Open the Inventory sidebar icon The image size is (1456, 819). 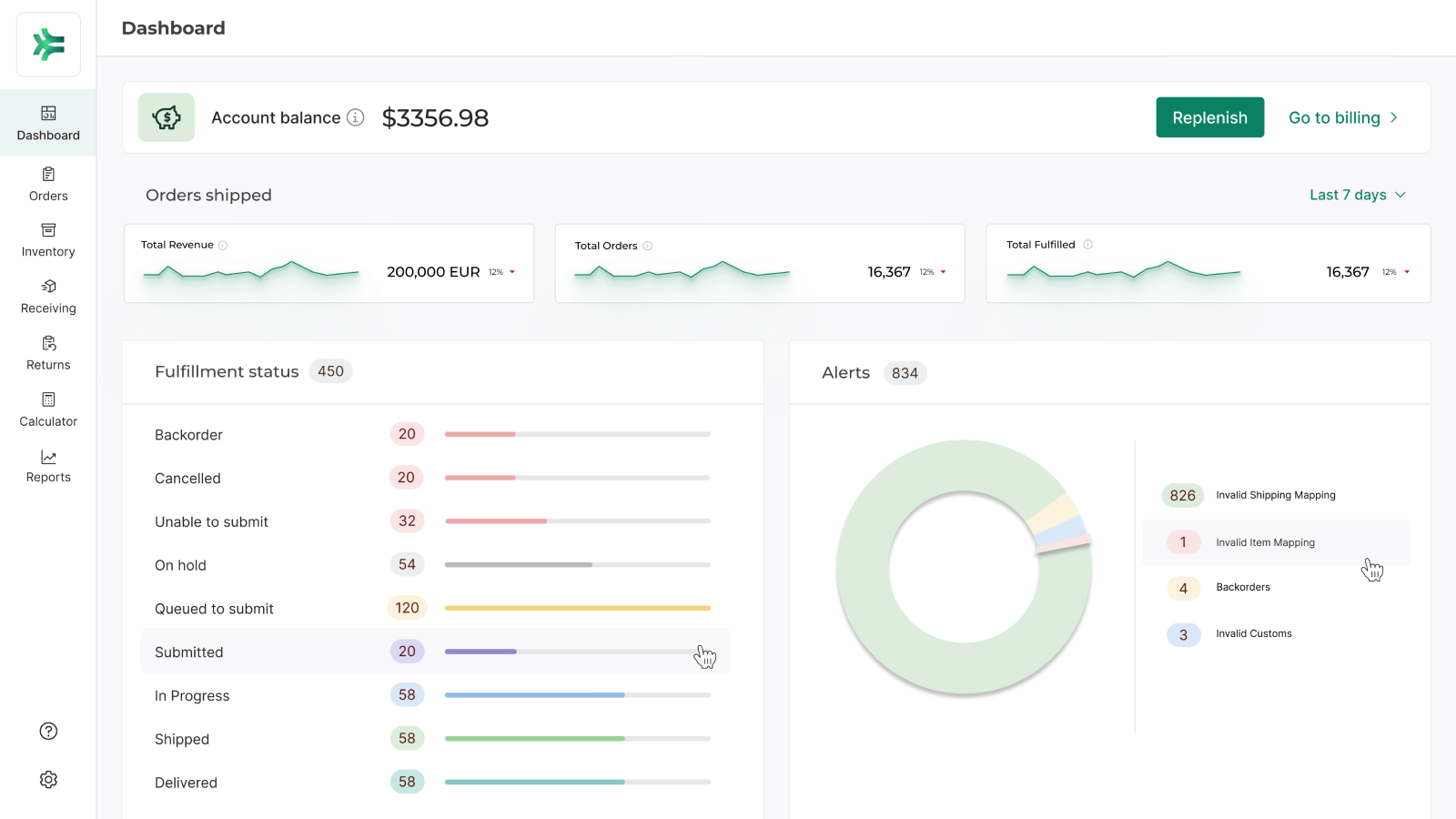tap(48, 230)
